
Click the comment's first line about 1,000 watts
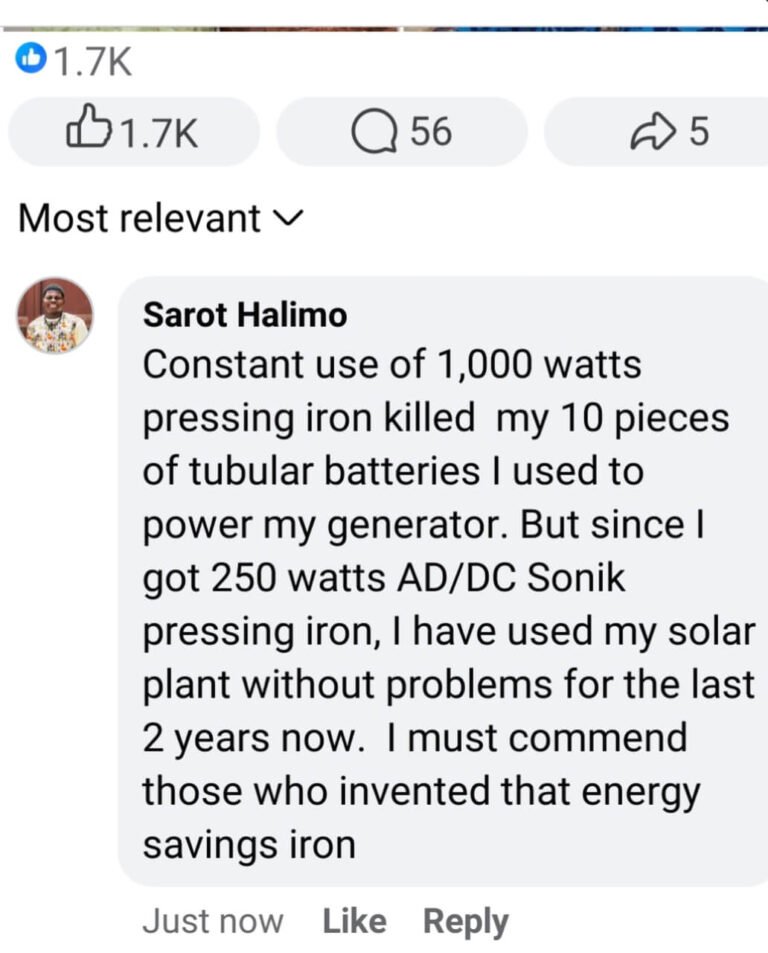coord(392,365)
